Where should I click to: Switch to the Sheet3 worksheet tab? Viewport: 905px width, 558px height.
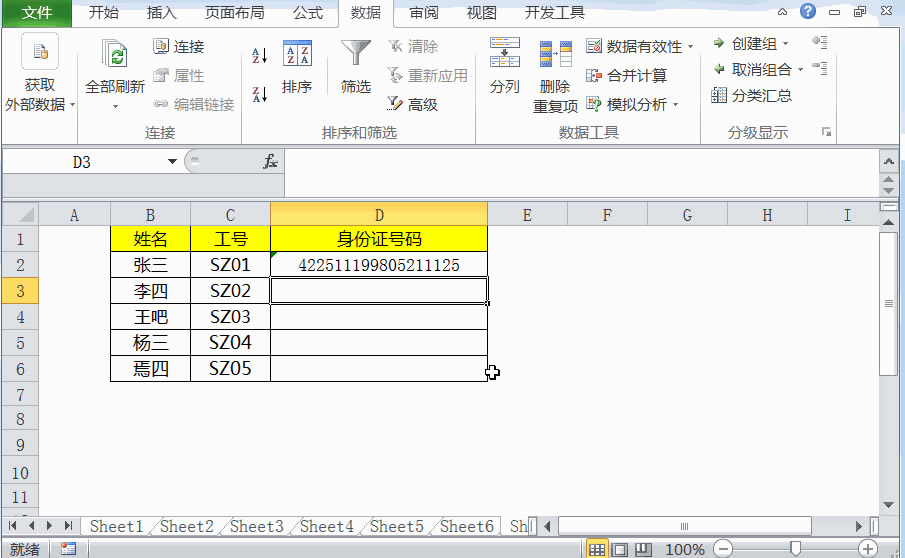click(256, 526)
